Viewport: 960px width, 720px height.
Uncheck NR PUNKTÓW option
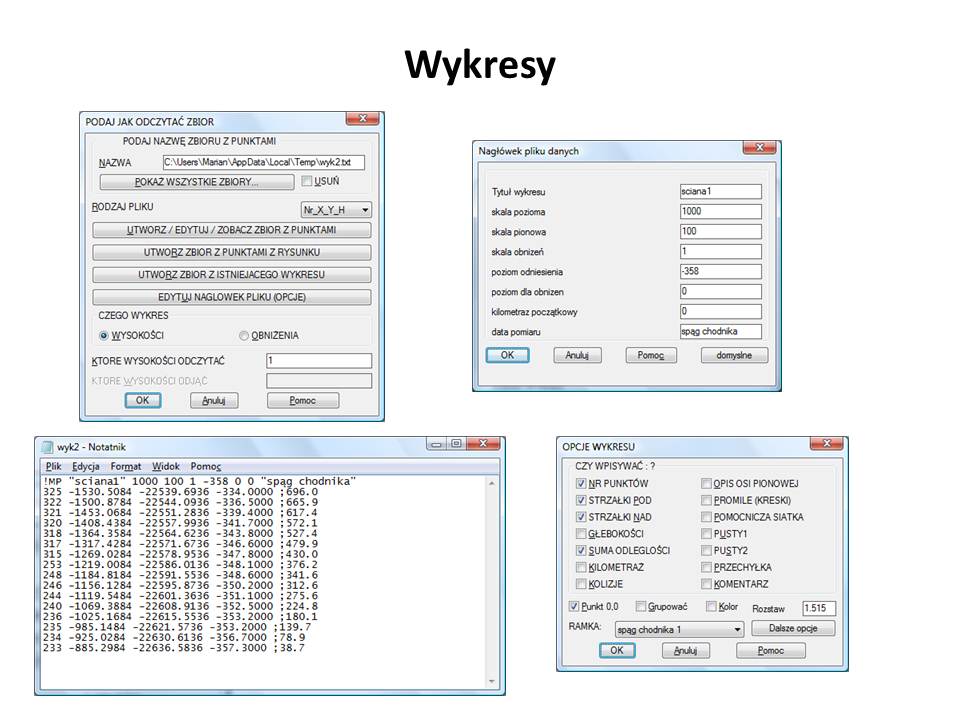[x=581, y=484]
